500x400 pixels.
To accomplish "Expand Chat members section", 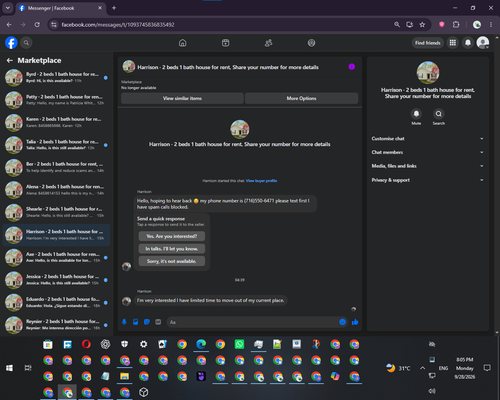I will [428, 152].
